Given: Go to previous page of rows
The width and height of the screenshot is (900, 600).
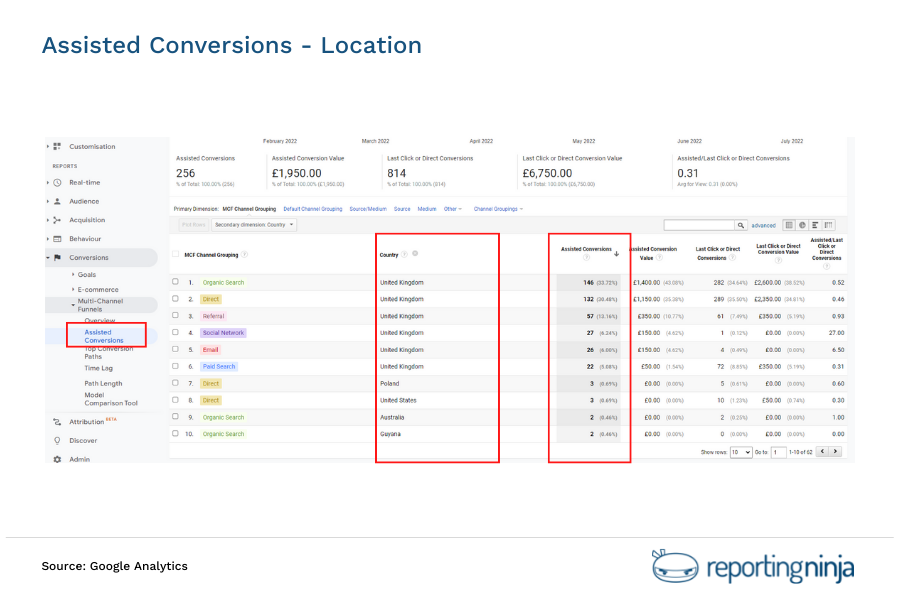Looking at the screenshot, I should (823, 451).
